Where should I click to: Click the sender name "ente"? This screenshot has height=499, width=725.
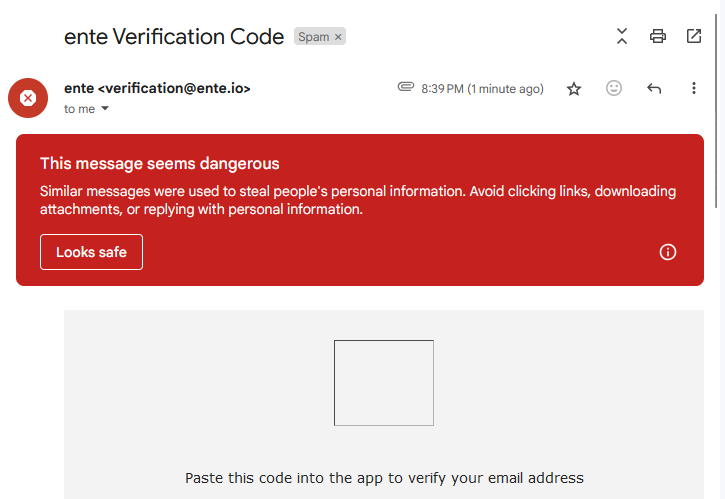pyautogui.click(x=78, y=88)
